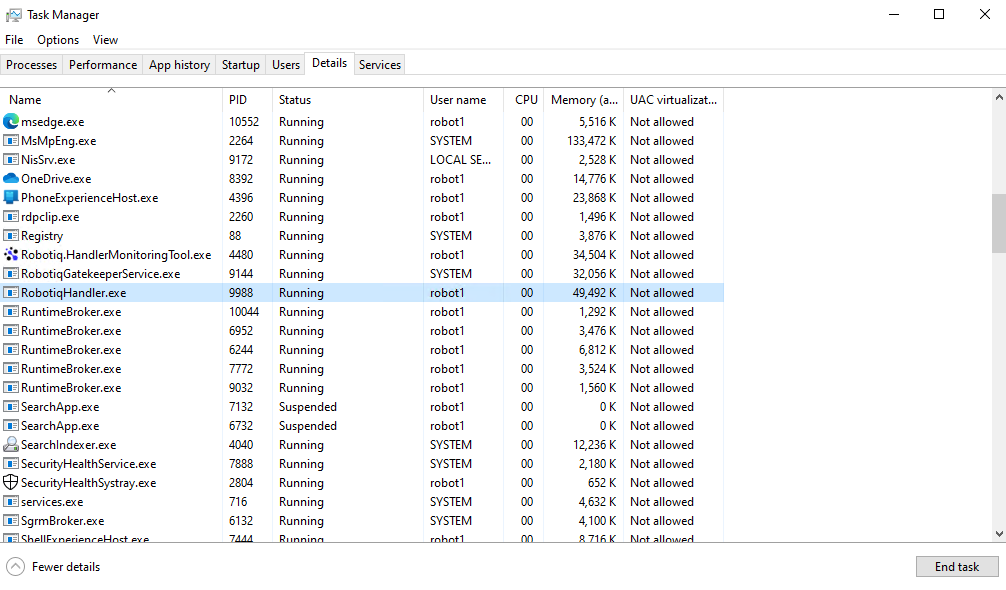The height and width of the screenshot is (590, 1006).
Task: Select RuntimeBroker.exe with PID 7772
Action: (71, 369)
